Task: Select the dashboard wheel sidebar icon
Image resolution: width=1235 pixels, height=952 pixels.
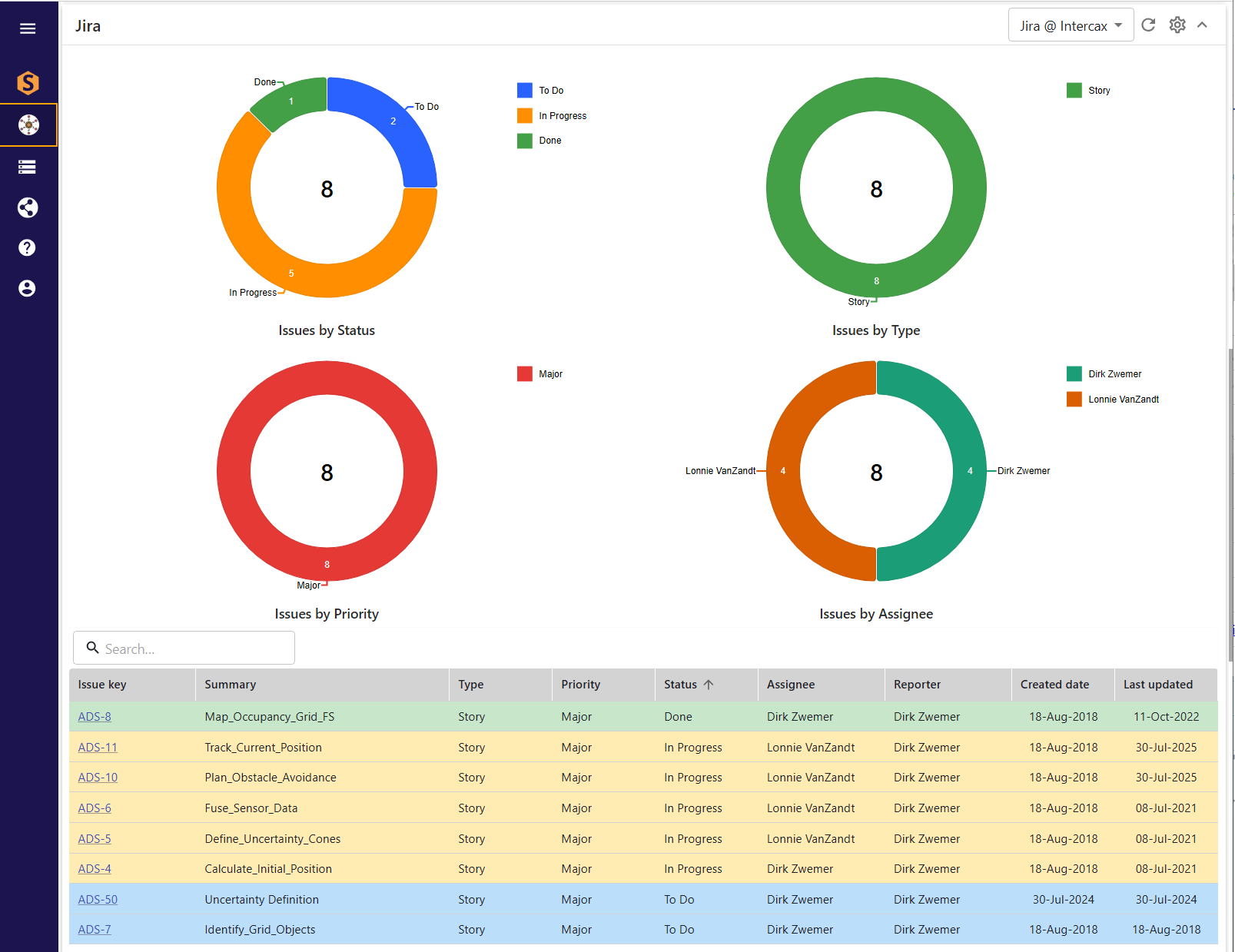Action: [x=28, y=124]
